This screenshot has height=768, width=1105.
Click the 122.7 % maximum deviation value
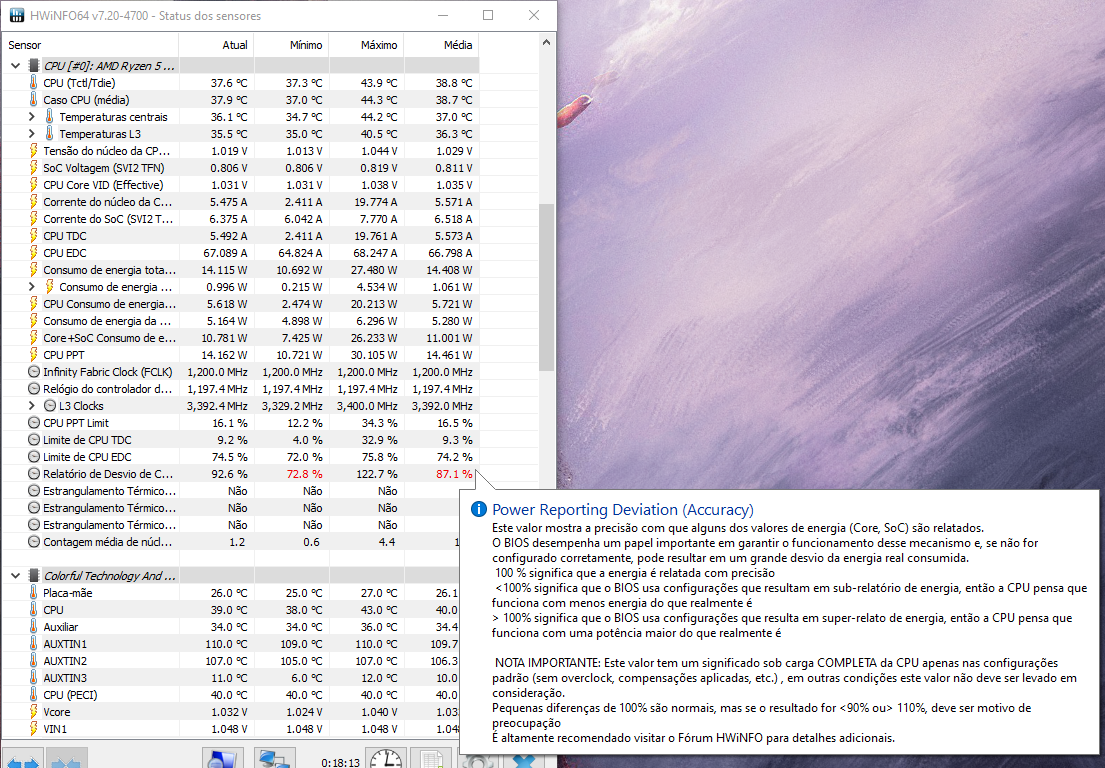pos(376,474)
